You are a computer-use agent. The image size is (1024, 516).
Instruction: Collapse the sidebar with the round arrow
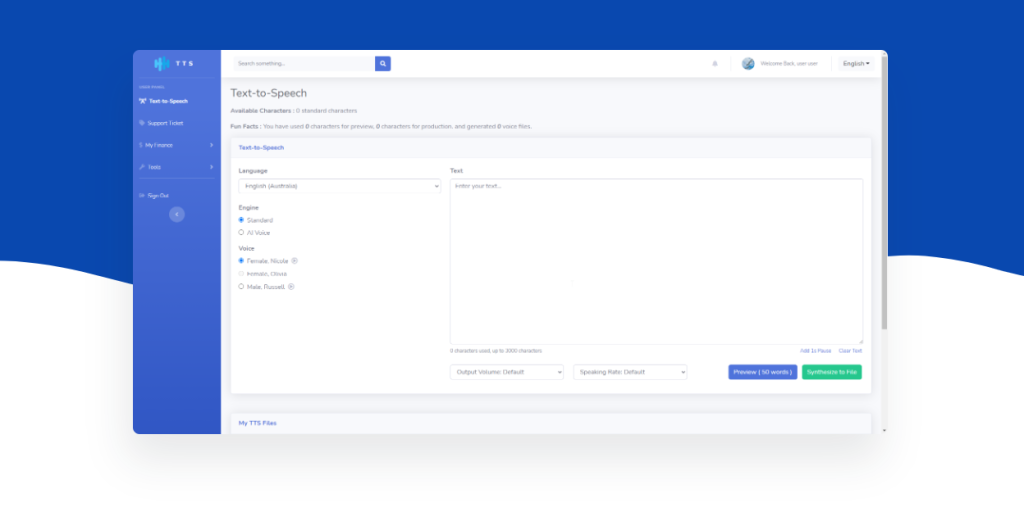coord(177,214)
